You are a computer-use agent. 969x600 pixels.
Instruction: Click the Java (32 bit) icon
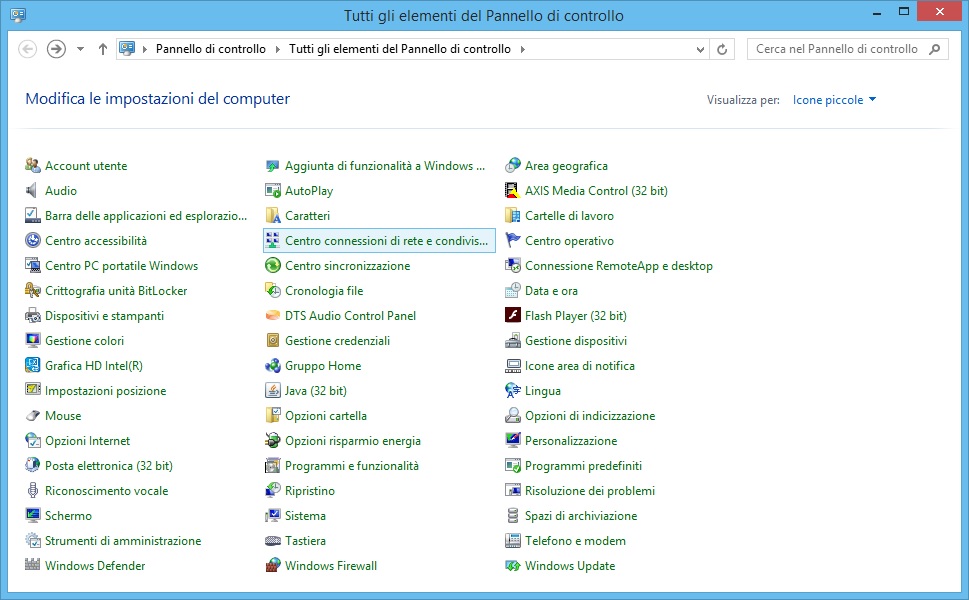[273, 391]
